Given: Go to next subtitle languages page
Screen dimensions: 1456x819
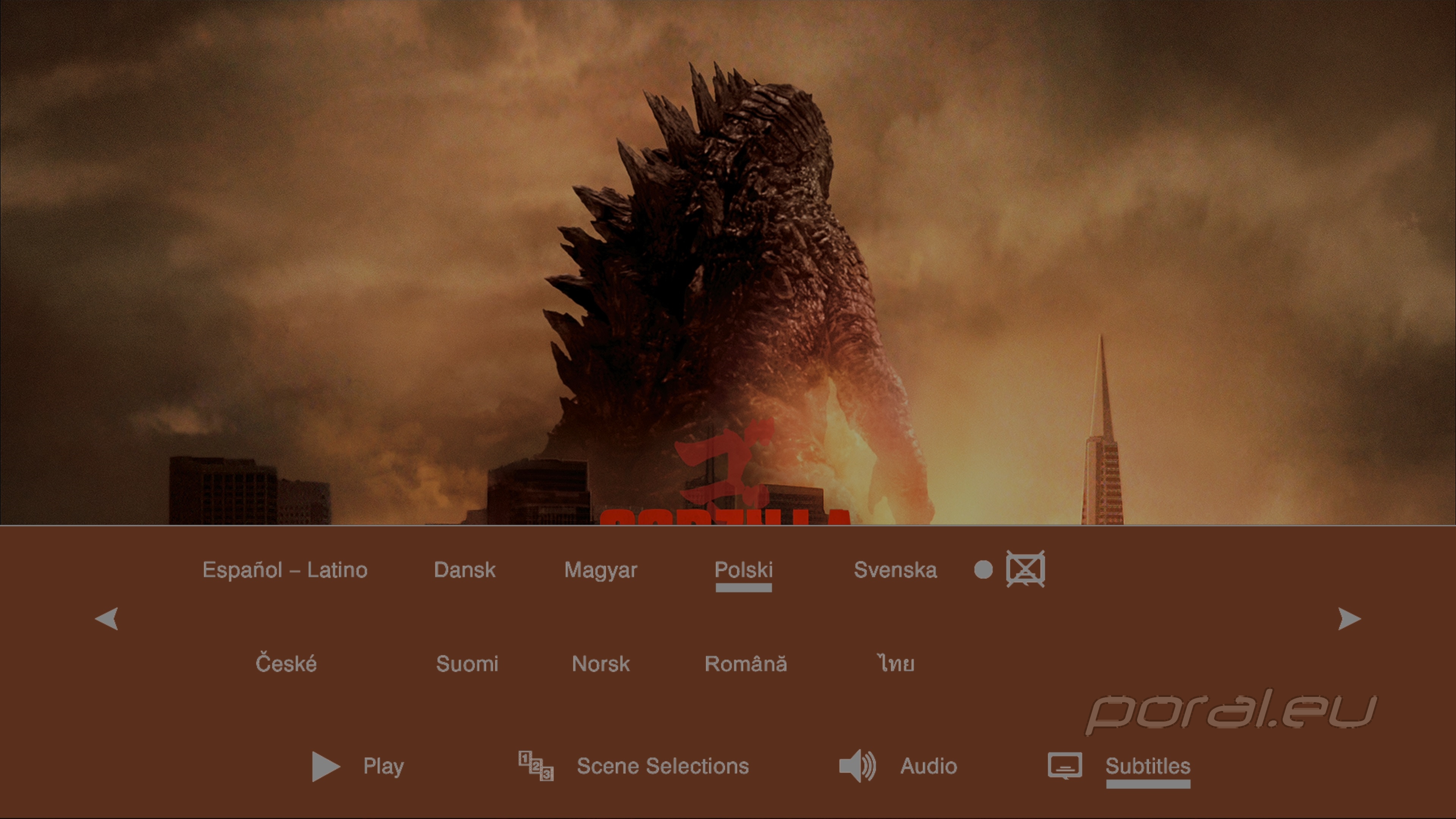Looking at the screenshot, I should (x=1350, y=618).
